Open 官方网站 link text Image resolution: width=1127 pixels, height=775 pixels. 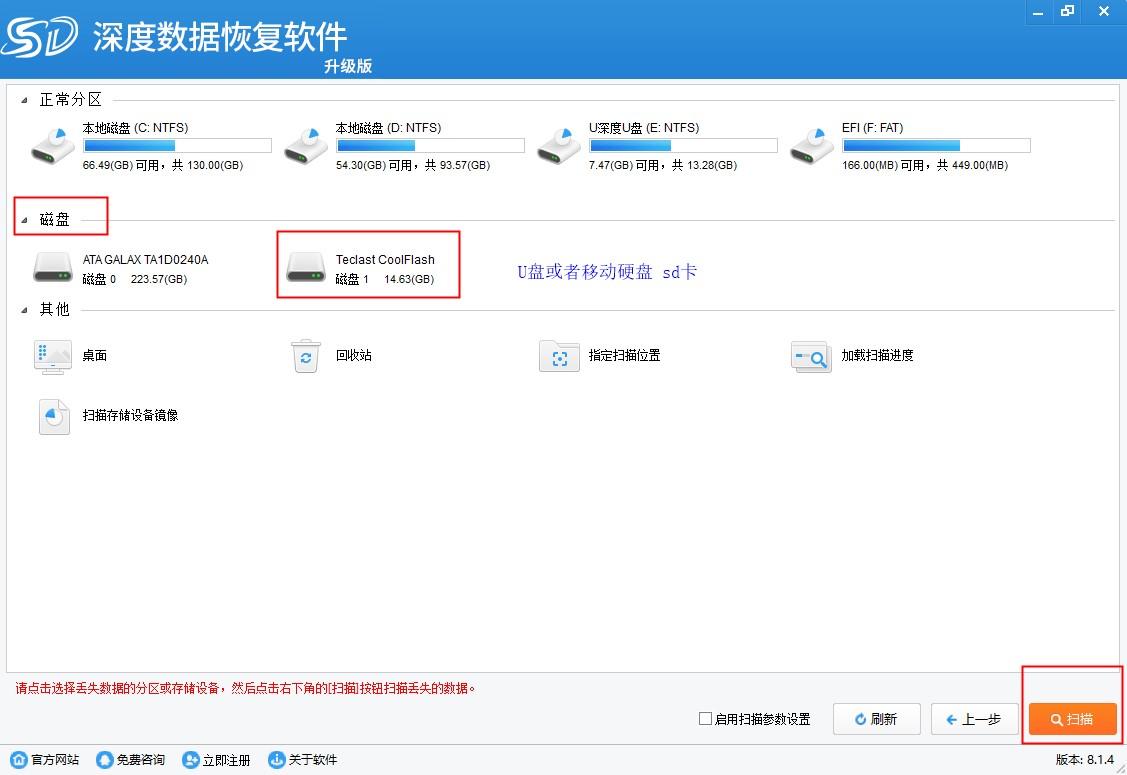[x=55, y=760]
